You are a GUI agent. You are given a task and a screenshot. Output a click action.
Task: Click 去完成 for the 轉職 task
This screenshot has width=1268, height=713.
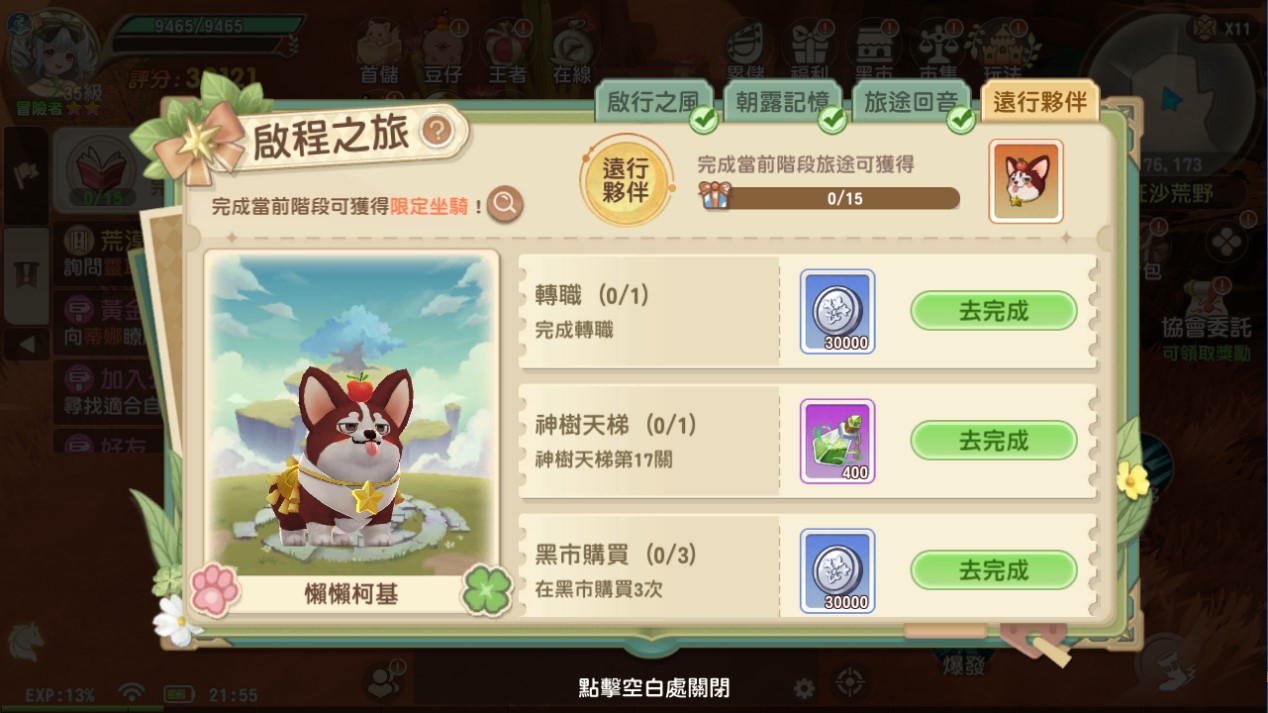(x=993, y=311)
